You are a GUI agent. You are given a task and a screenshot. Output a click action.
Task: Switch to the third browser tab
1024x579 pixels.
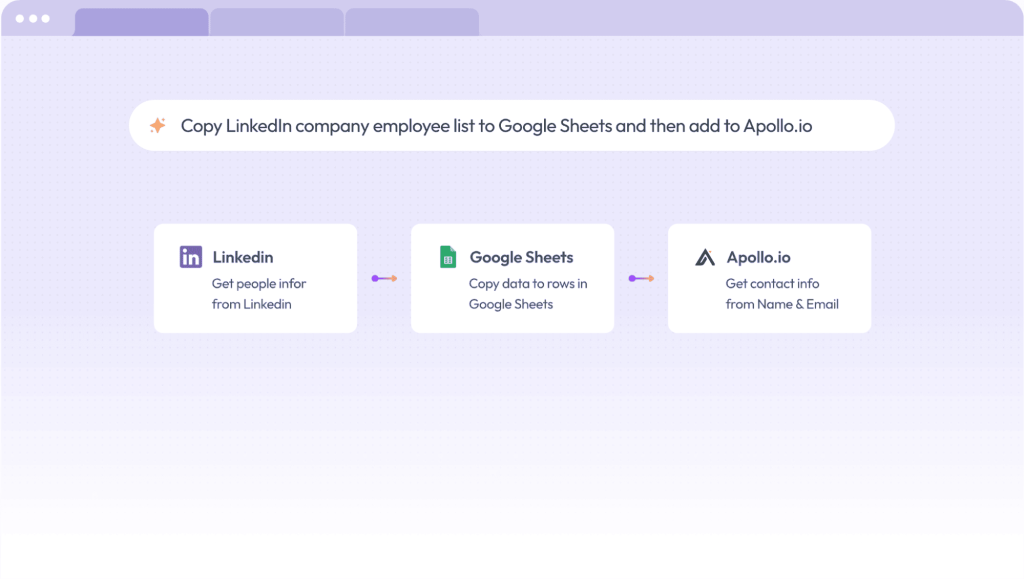[x=412, y=22]
